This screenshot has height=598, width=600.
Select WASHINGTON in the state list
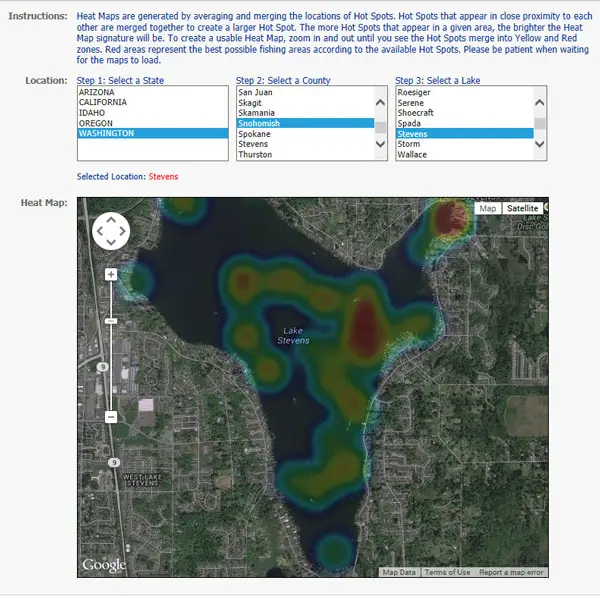pyautogui.click(x=153, y=133)
